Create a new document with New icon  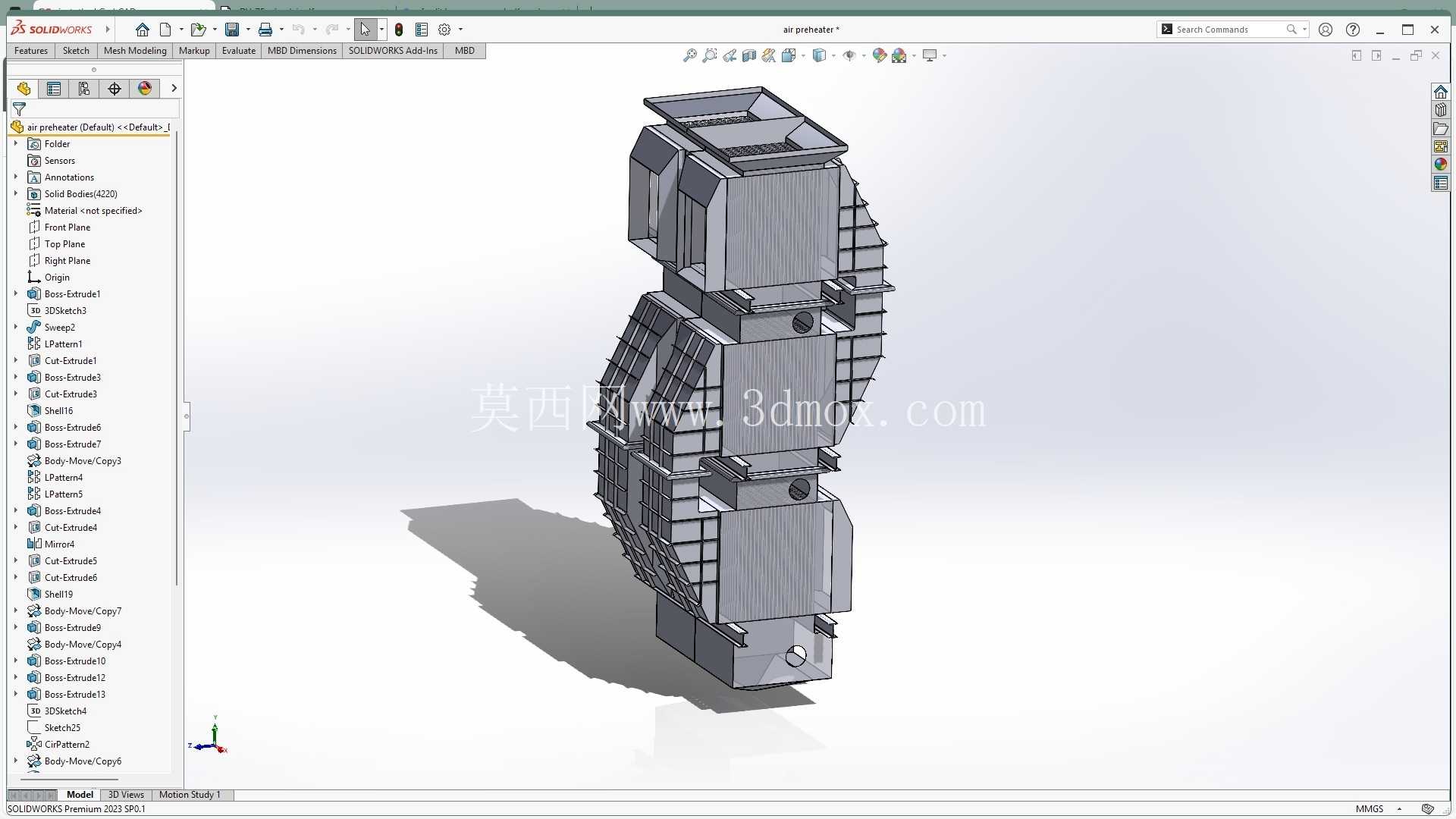point(165,30)
